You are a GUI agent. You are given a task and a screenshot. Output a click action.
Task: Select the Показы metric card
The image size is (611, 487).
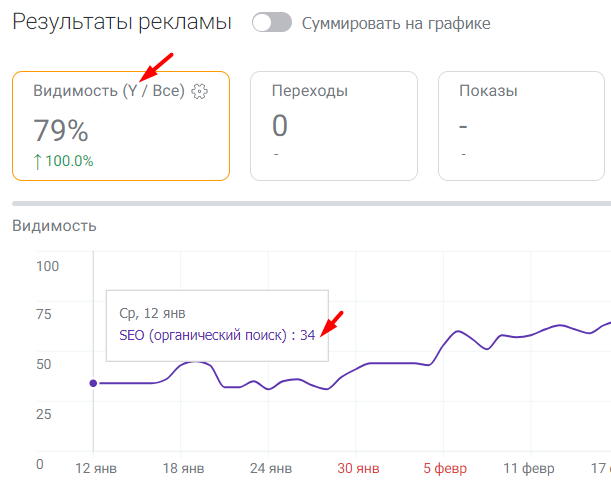[524, 125]
